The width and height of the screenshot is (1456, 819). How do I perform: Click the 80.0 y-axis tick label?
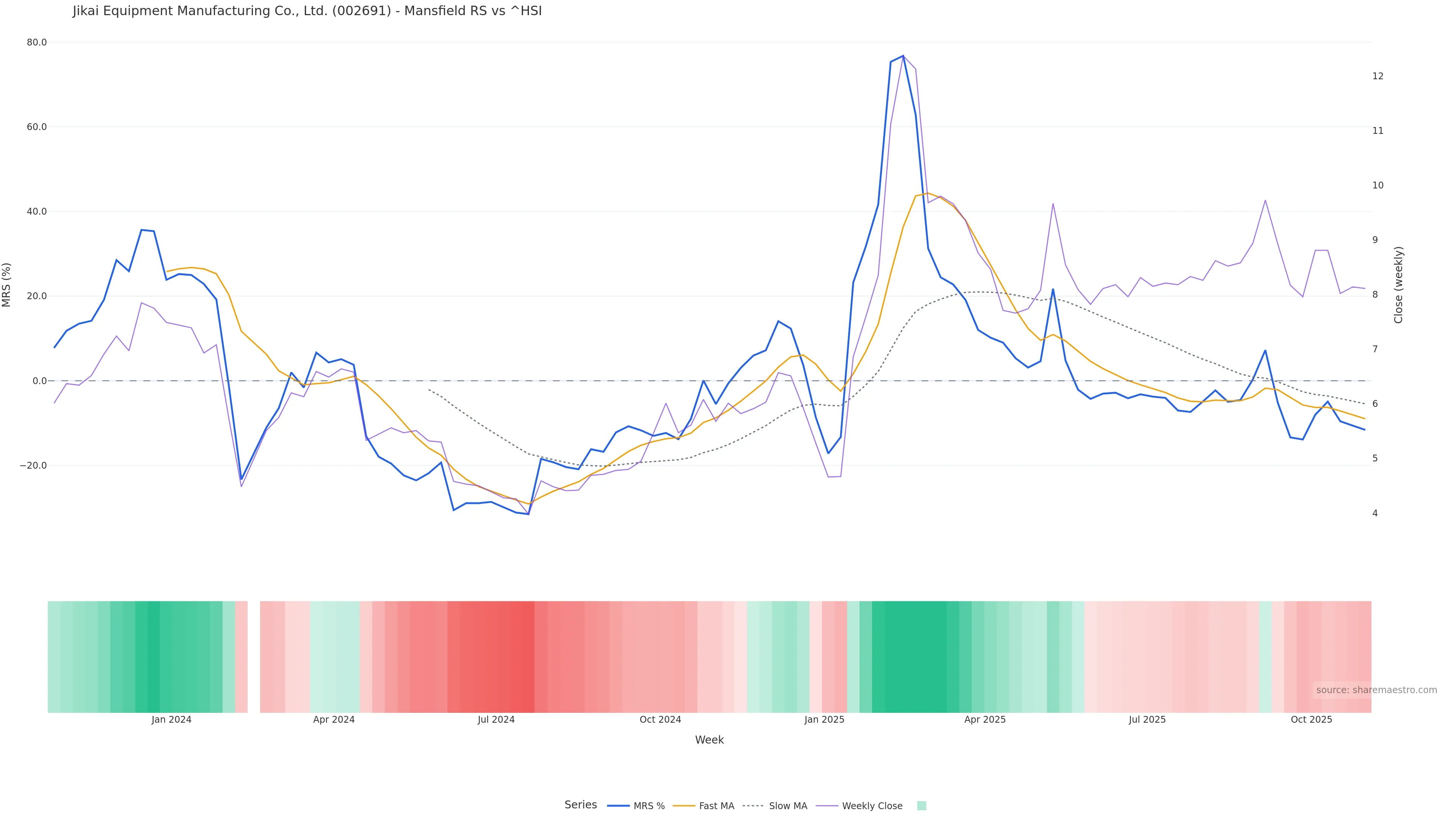pos(37,42)
